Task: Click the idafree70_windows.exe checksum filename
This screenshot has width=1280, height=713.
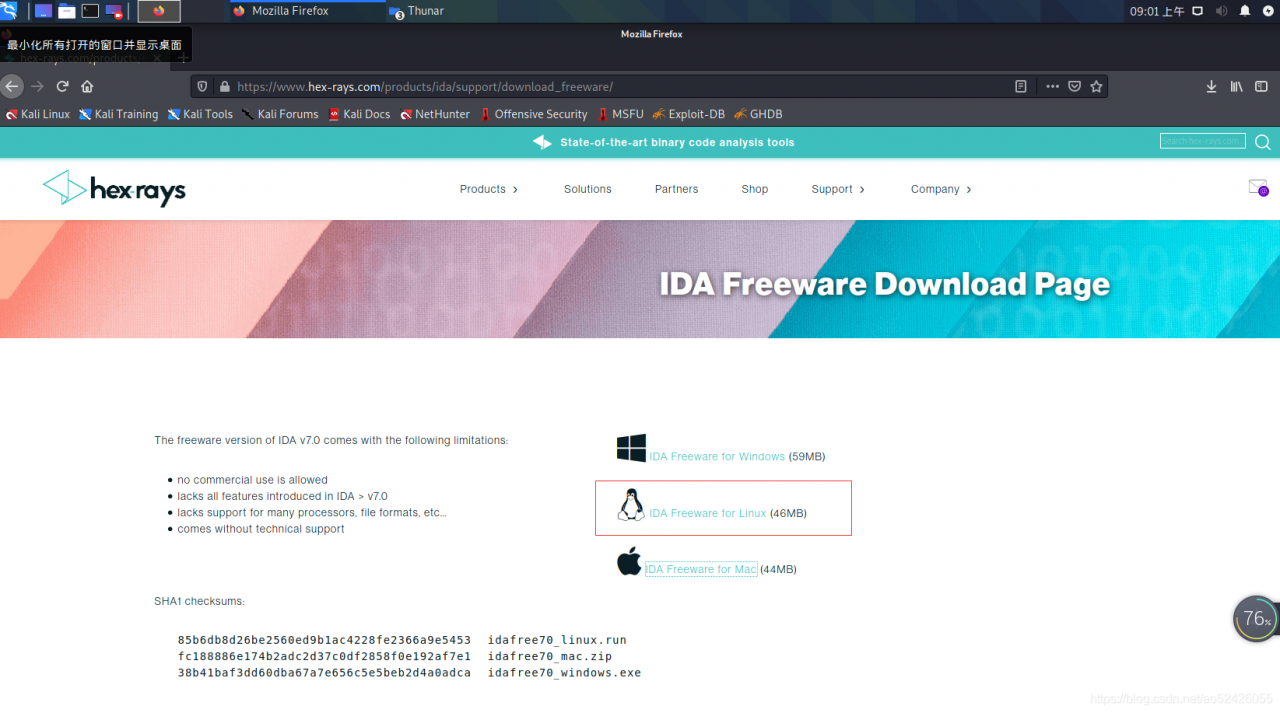Action: click(x=564, y=673)
